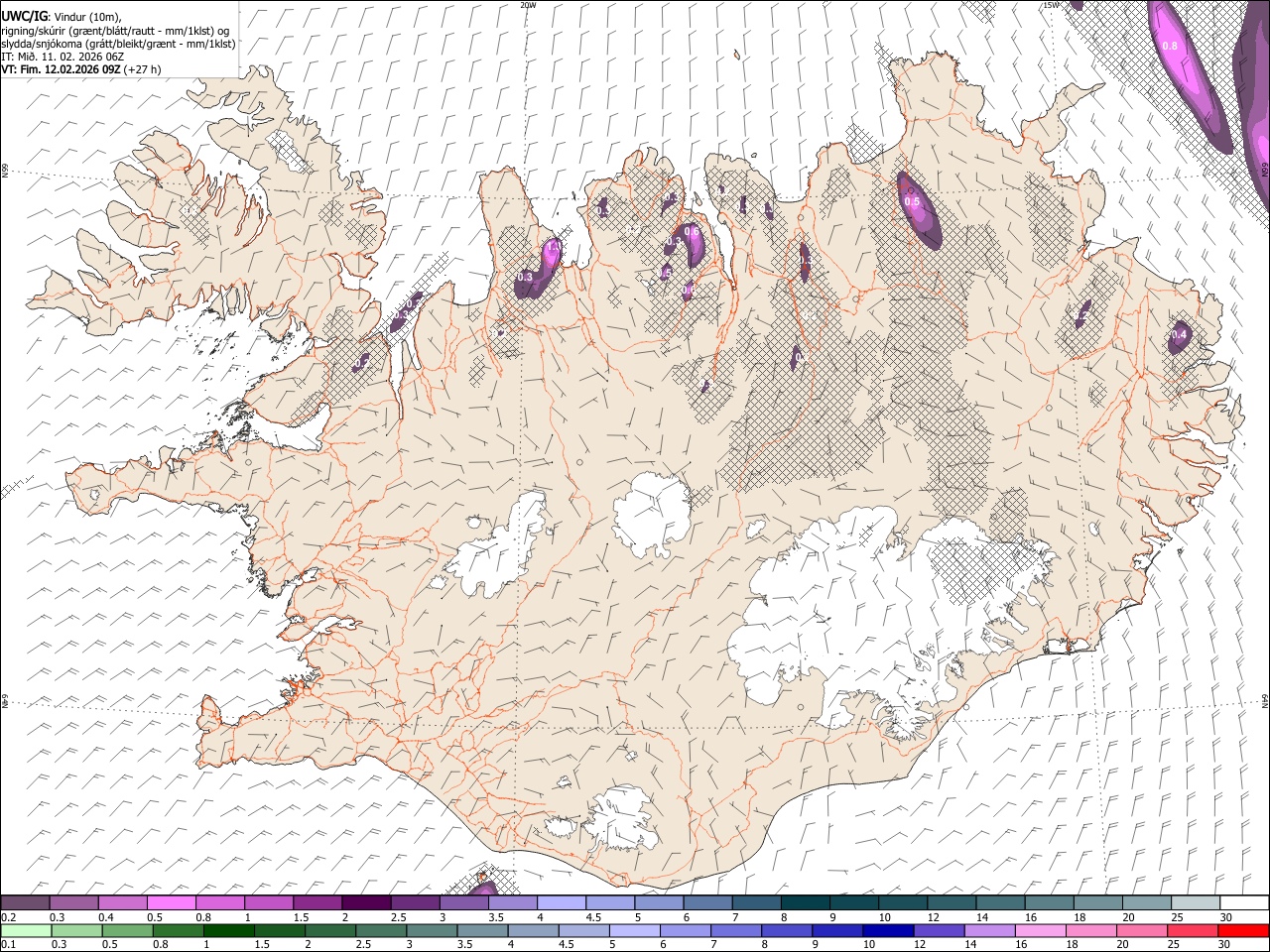Pick the crimson 25 swatch in lower scale

(x=1191, y=930)
